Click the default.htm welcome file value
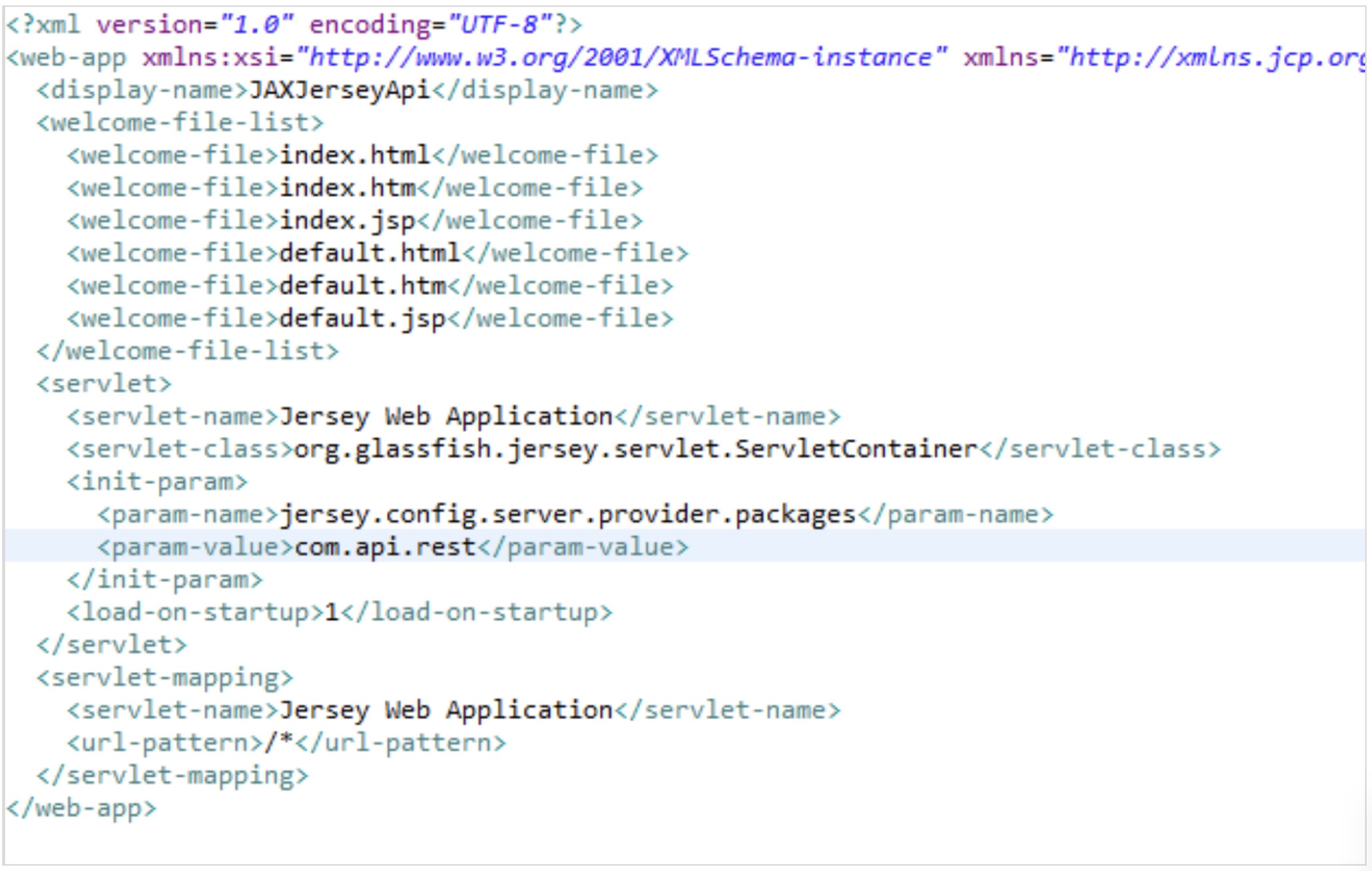Viewport: 1372px width, 871px height. point(362,286)
